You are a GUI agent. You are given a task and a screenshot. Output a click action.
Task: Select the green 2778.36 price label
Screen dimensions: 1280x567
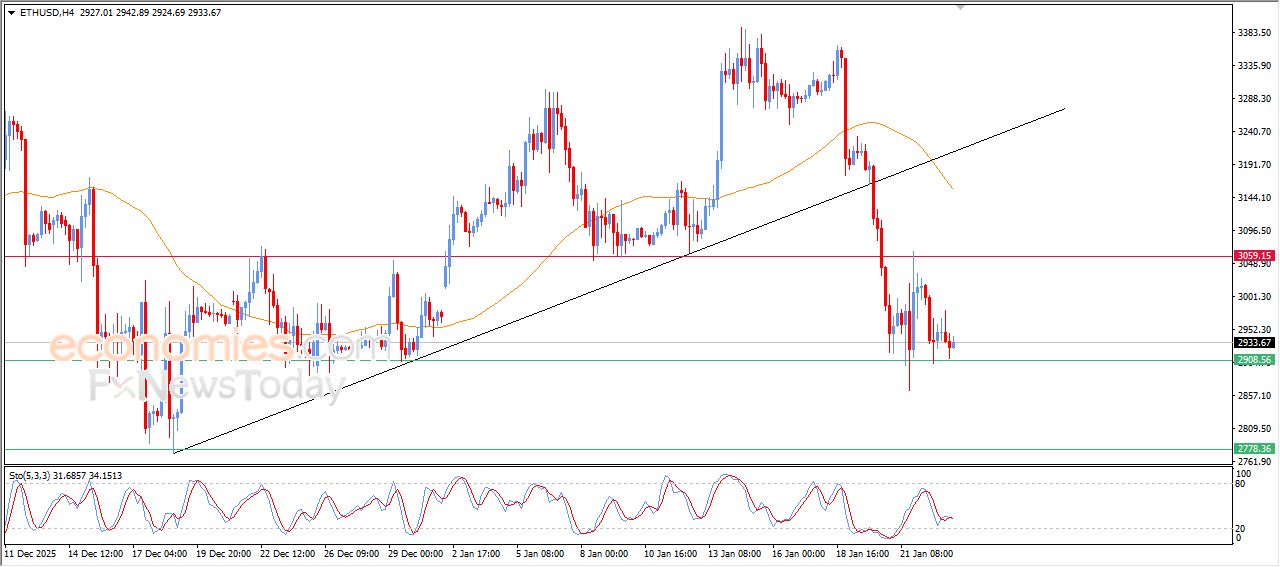(x=1253, y=449)
